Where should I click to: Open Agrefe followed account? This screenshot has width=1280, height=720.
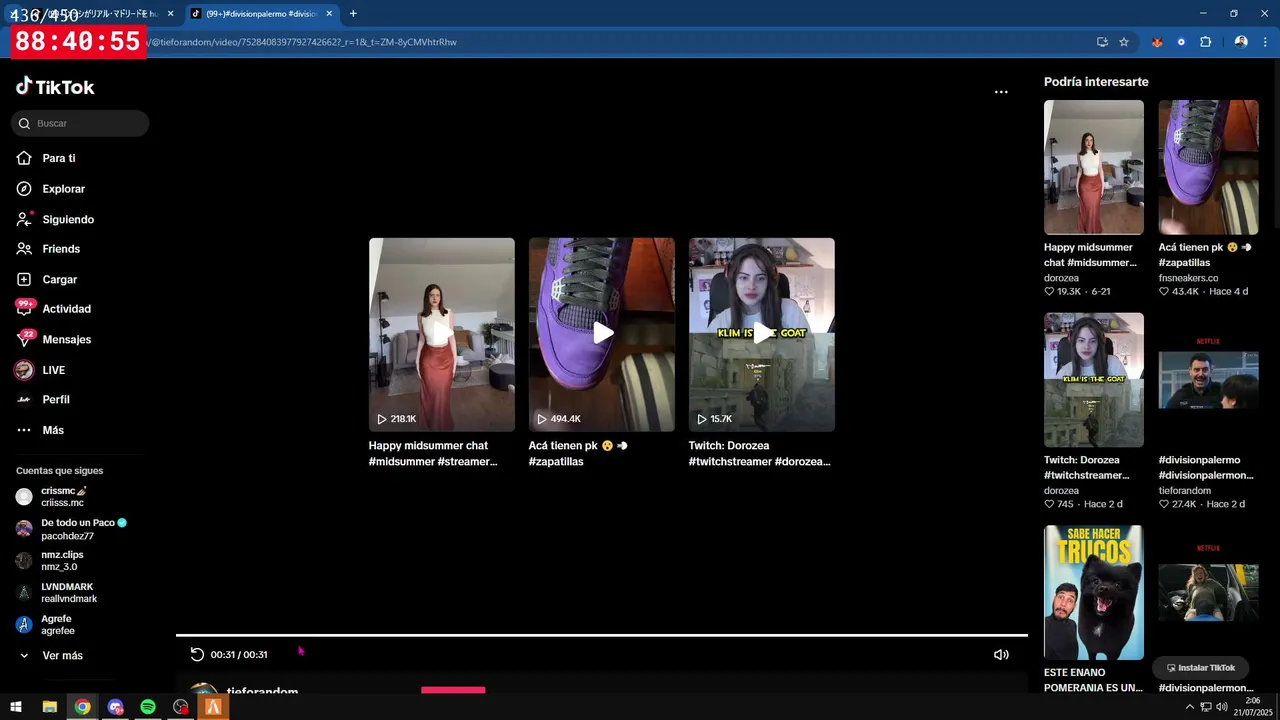pyautogui.click(x=46, y=625)
